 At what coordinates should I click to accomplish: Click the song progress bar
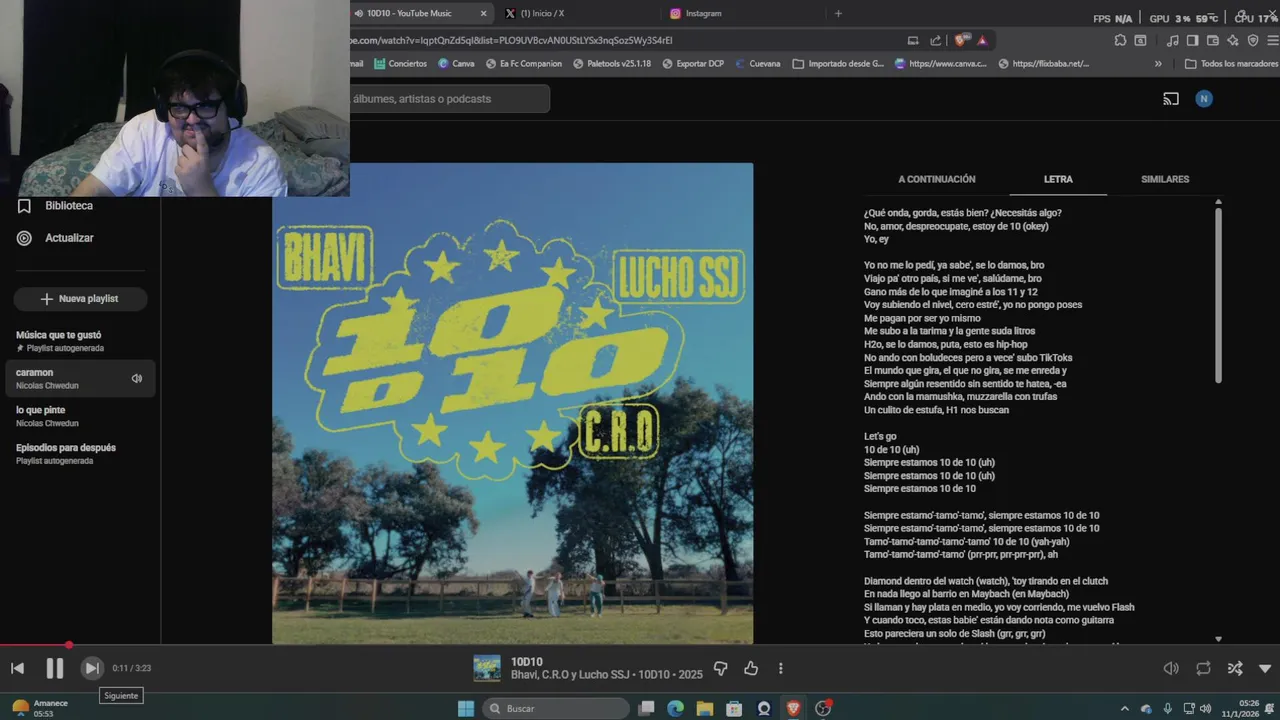click(640, 645)
